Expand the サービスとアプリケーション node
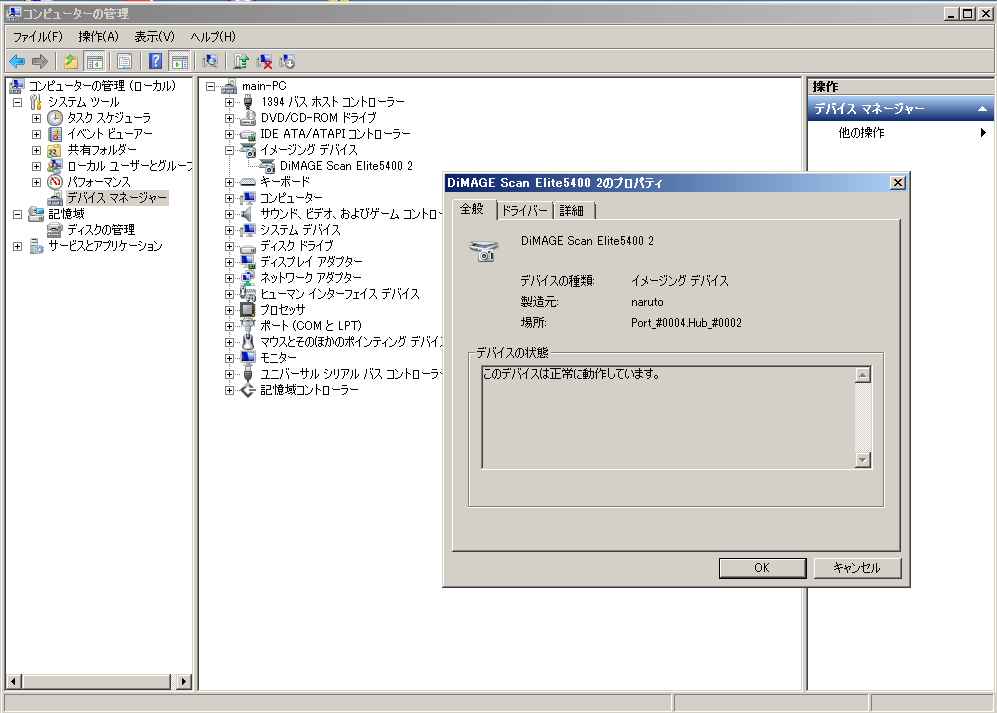Viewport: 997px width, 713px height. pyautogui.click(x=18, y=246)
